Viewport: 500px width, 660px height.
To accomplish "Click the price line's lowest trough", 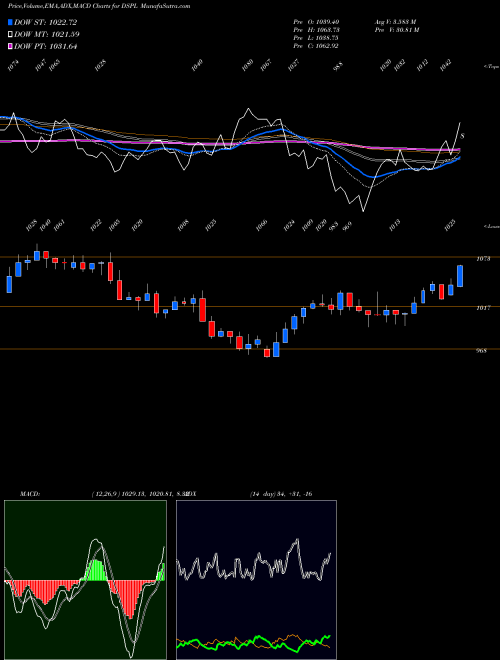I will coord(363,210).
